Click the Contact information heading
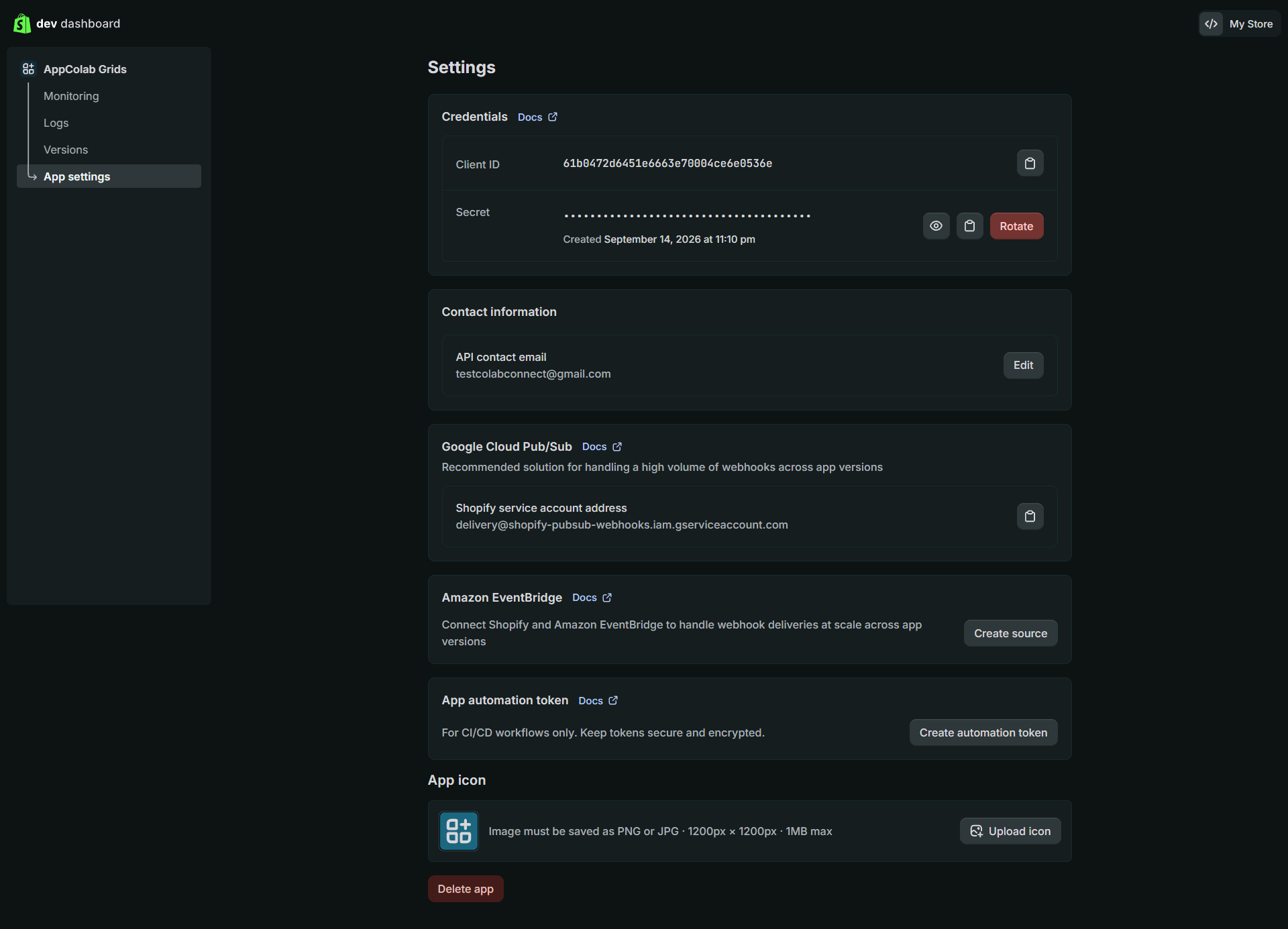The height and width of the screenshot is (929, 1288). (499, 312)
